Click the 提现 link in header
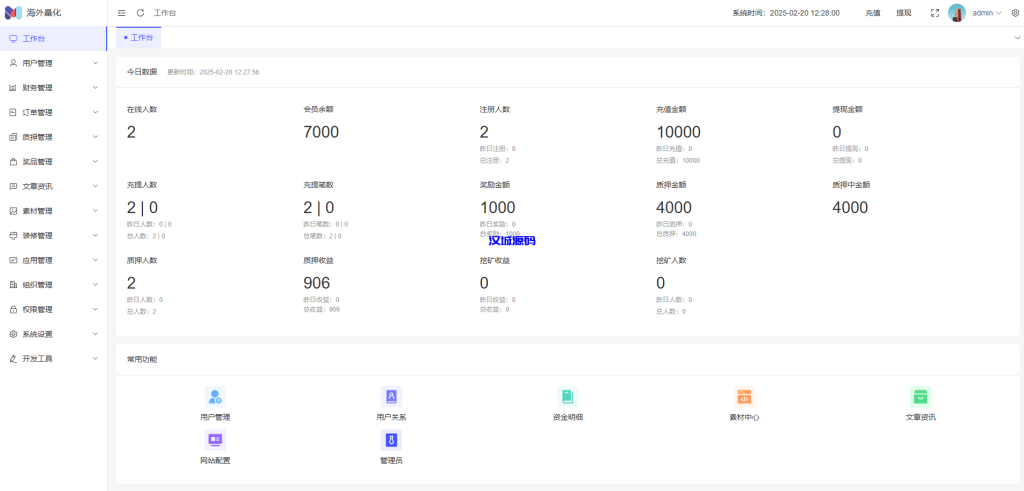The image size is (1024, 491). point(903,13)
